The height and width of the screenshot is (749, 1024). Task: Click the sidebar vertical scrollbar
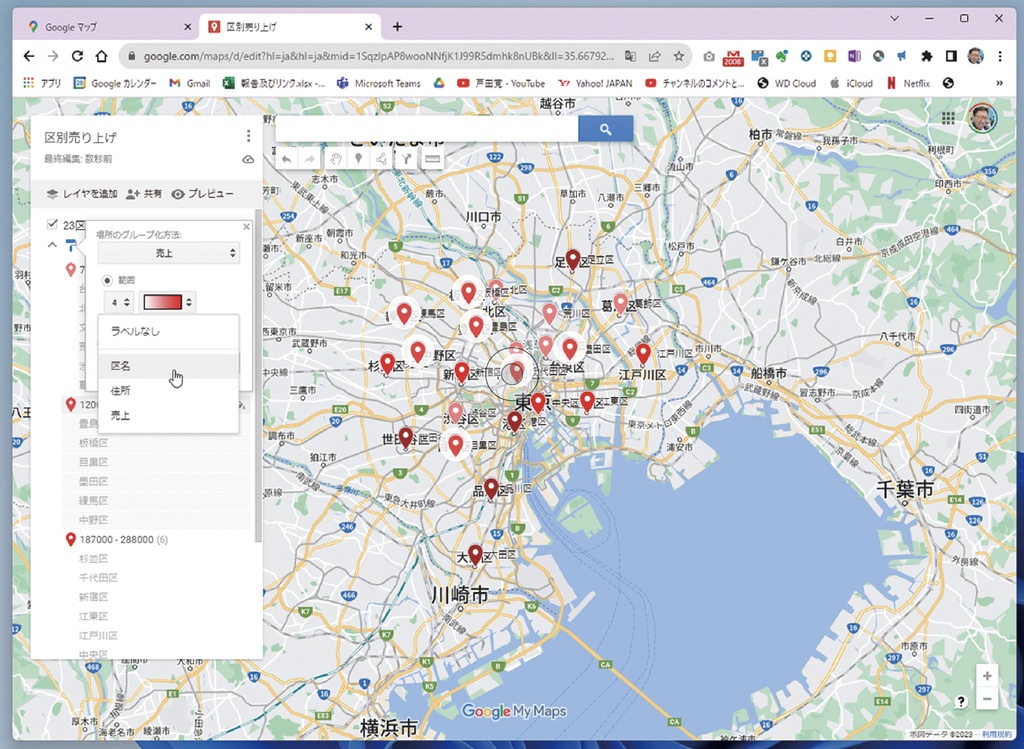258,375
